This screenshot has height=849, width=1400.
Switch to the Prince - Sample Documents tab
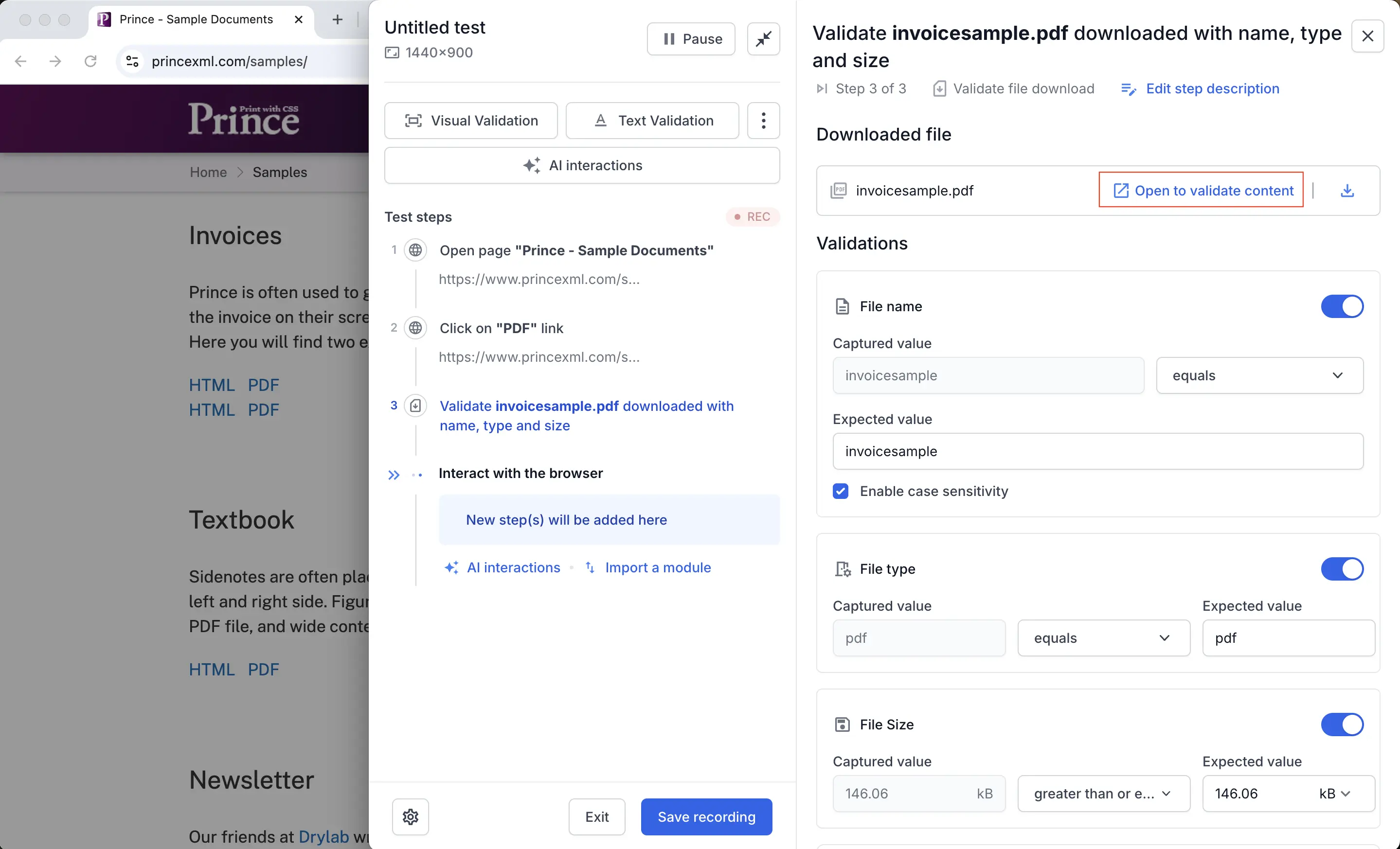[196, 19]
